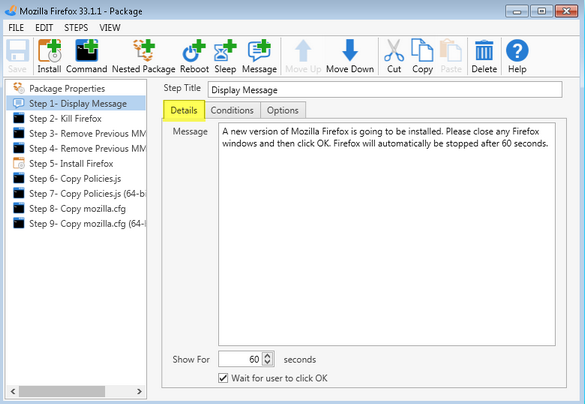This screenshot has width=585, height=404.
Task: Decrease the Show For seconds value
Action: (x=268, y=363)
